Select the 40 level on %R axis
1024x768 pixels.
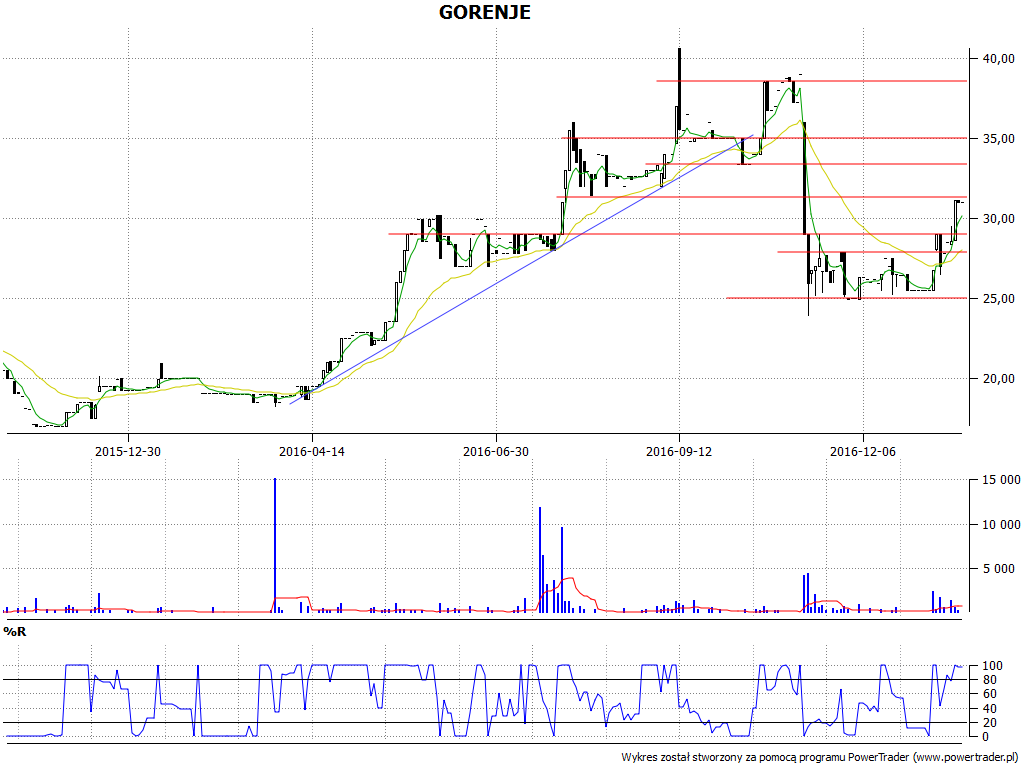point(989,709)
